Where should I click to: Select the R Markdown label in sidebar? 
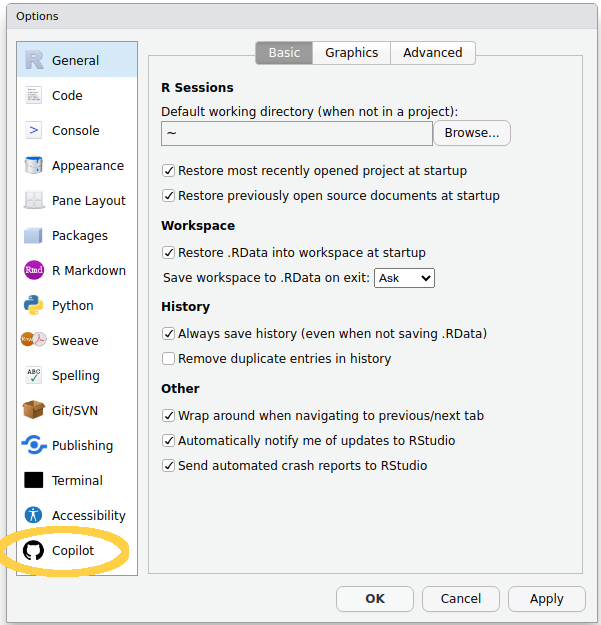(89, 271)
